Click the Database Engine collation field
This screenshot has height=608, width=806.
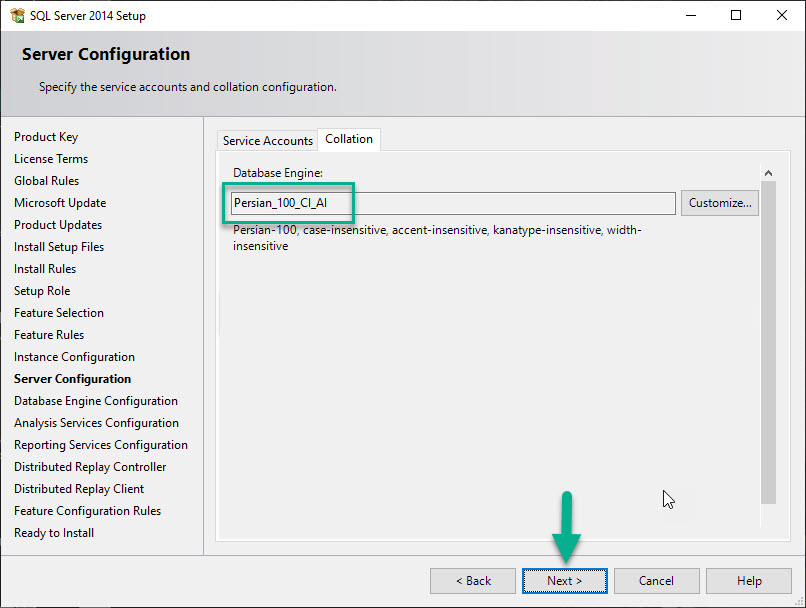click(453, 203)
